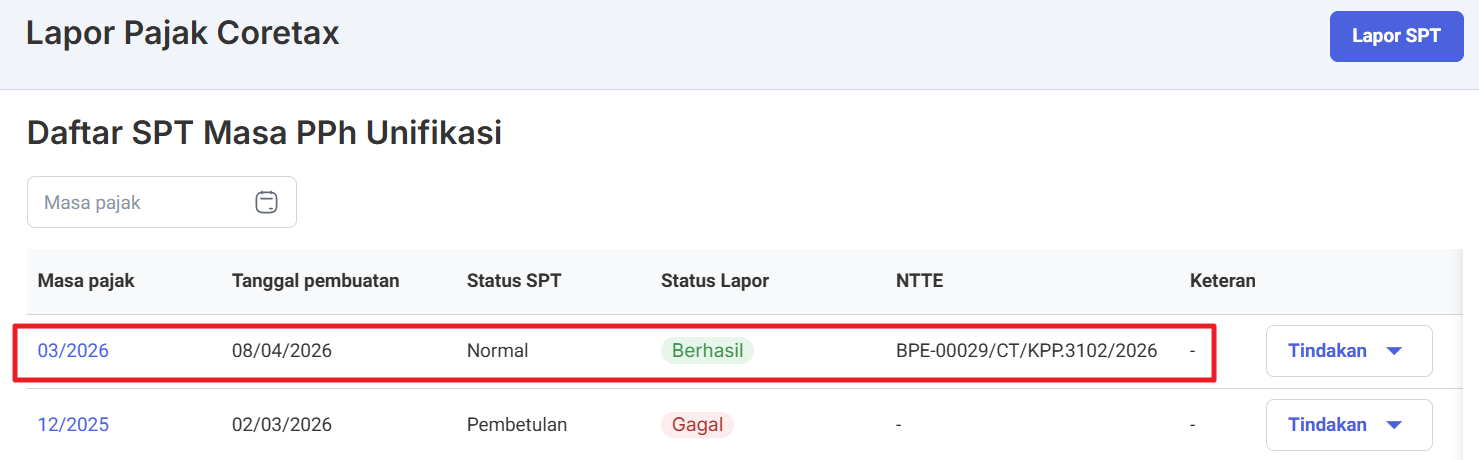Open the 03/2026 tax period link
1479x460 pixels.
[73, 351]
